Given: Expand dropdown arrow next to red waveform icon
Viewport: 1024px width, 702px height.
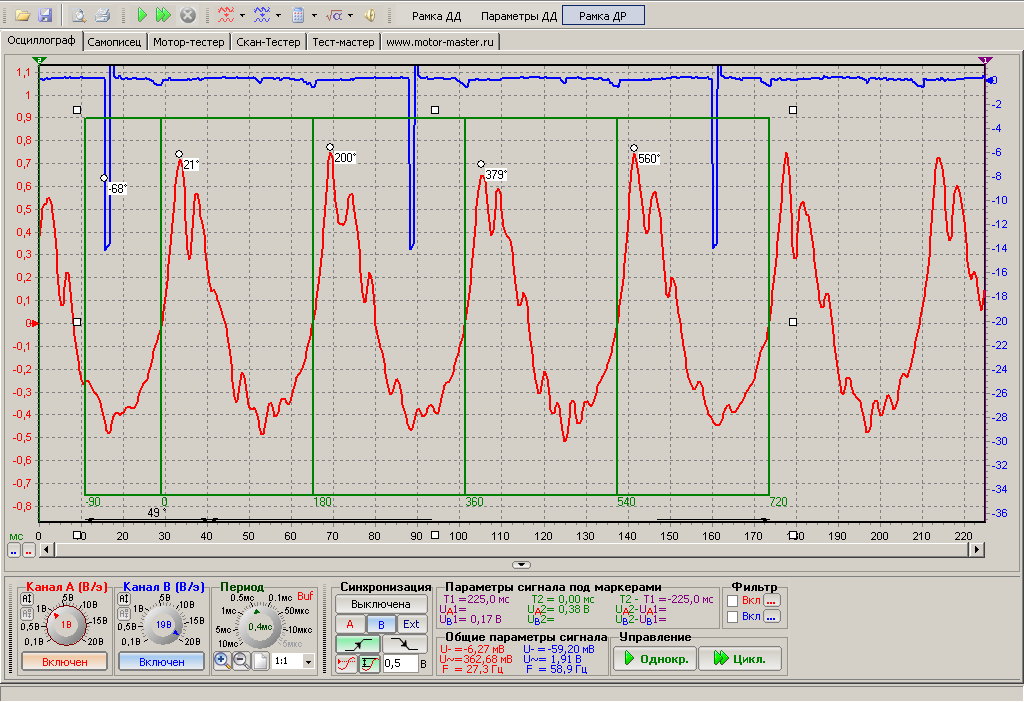Looking at the screenshot, I should [x=242, y=15].
